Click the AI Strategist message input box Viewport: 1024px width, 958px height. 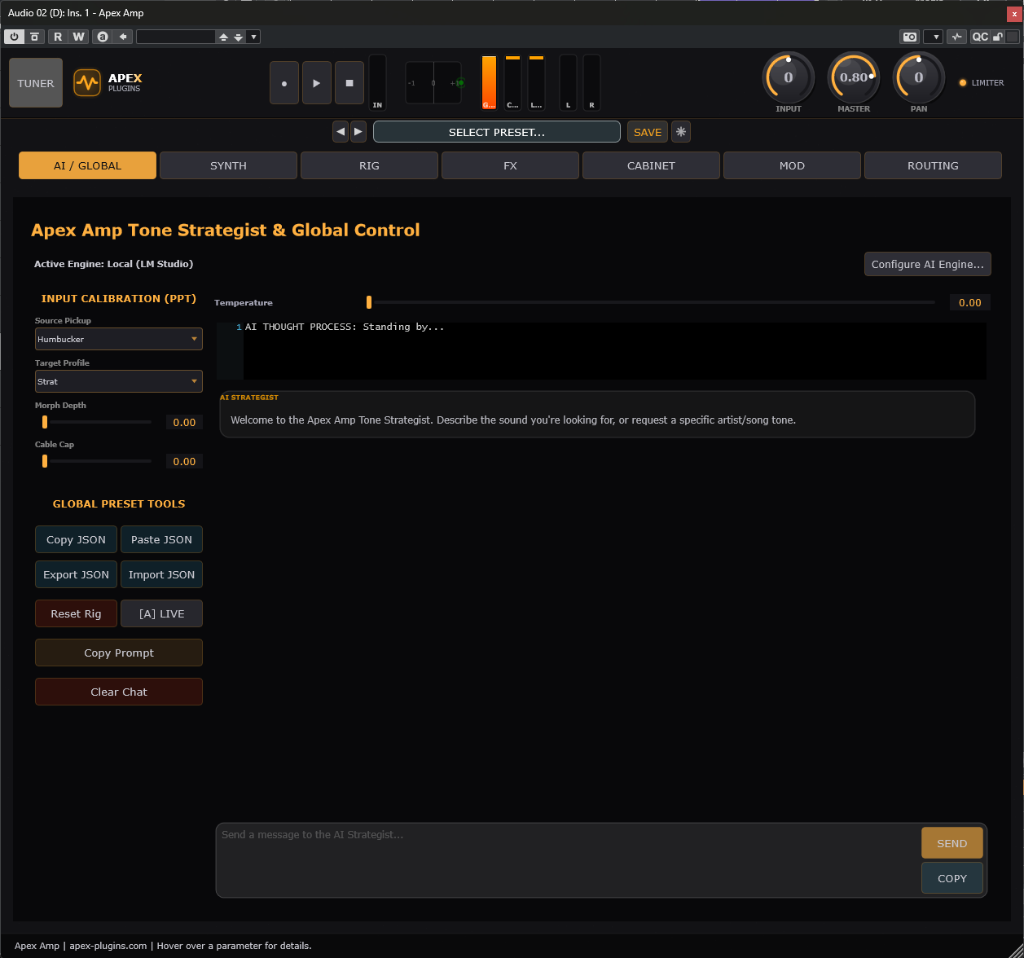coord(568,859)
